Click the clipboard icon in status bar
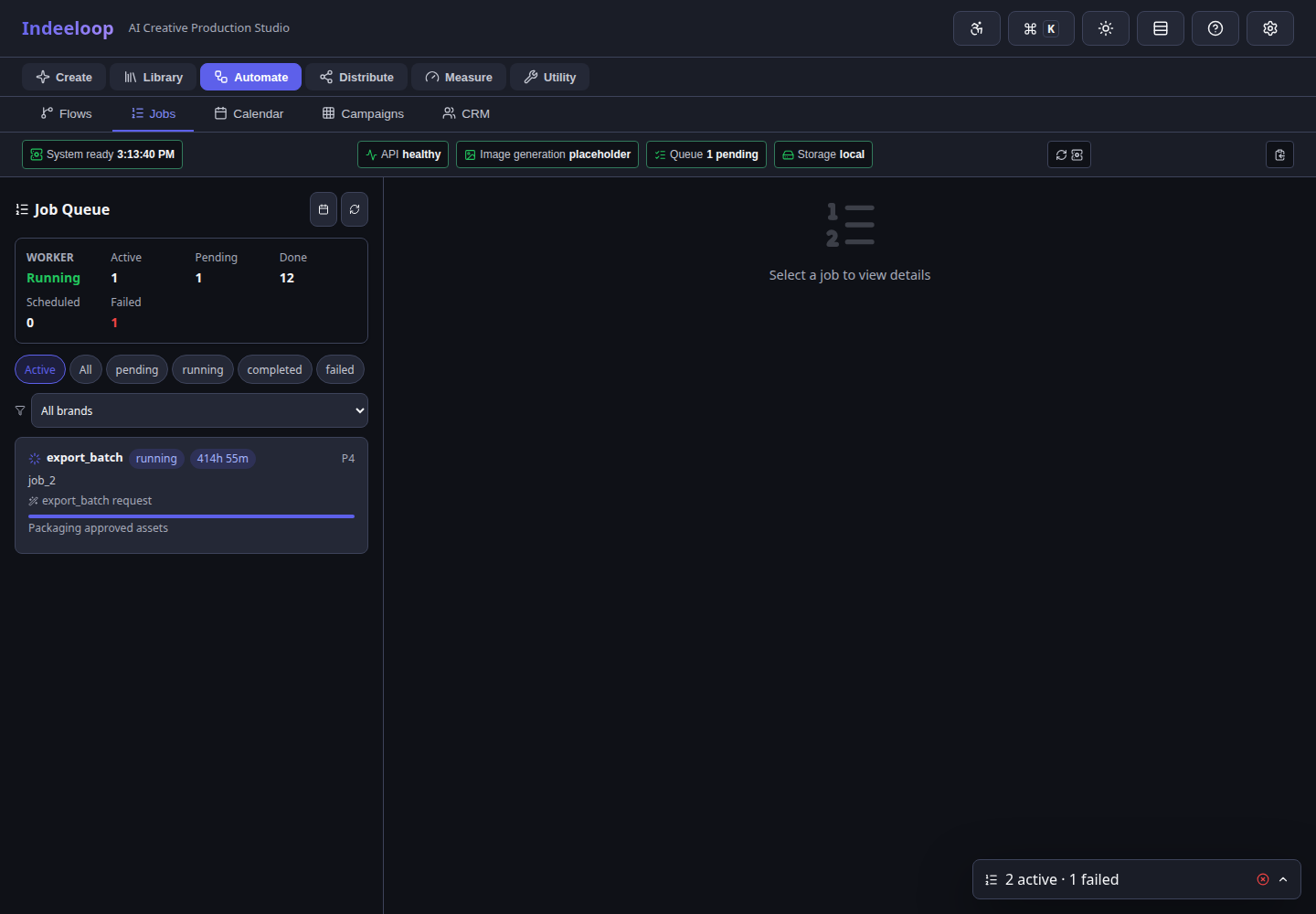This screenshot has width=1316, height=914. [x=1279, y=154]
